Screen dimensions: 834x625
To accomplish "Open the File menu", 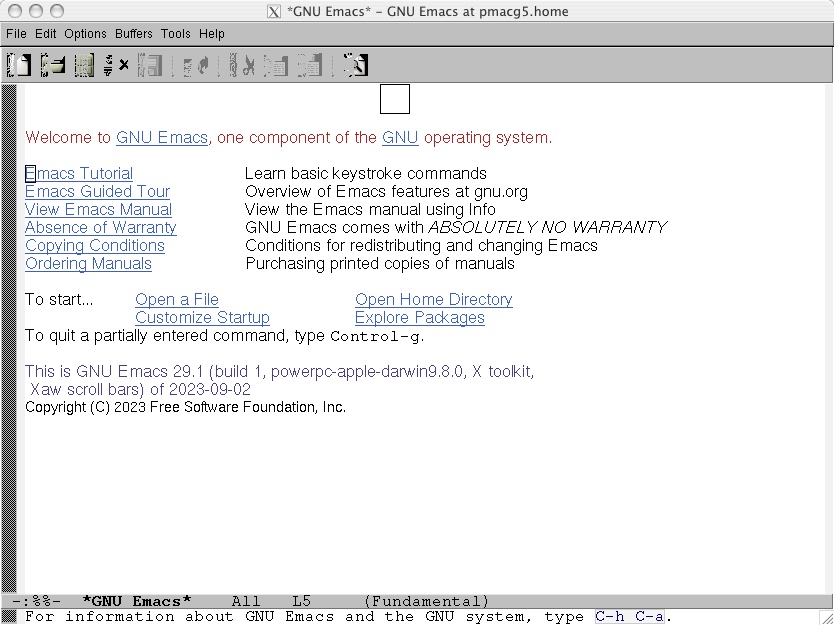I will coord(16,34).
